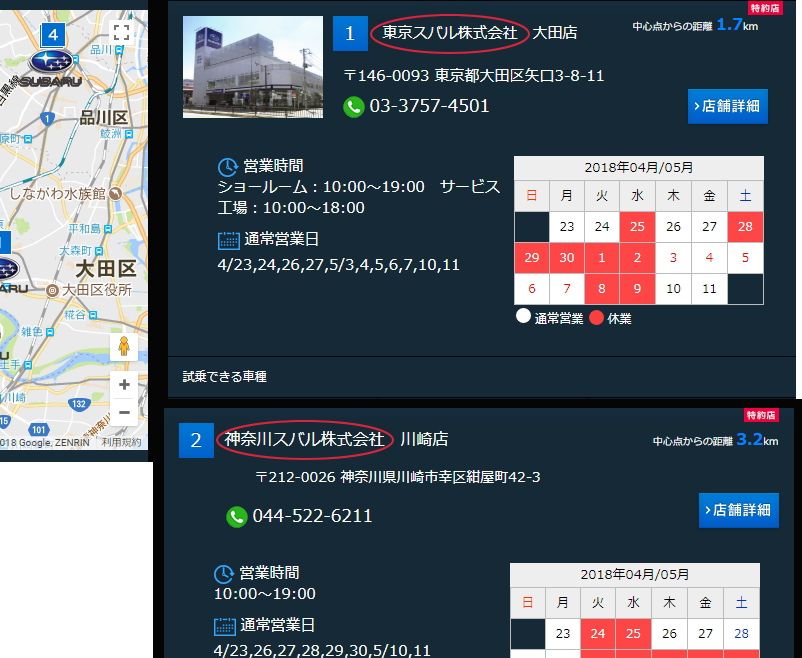802x658 pixels.
Task: Click 大森町 station label on map
Action: pyautogui.click(x=76, y=251)
